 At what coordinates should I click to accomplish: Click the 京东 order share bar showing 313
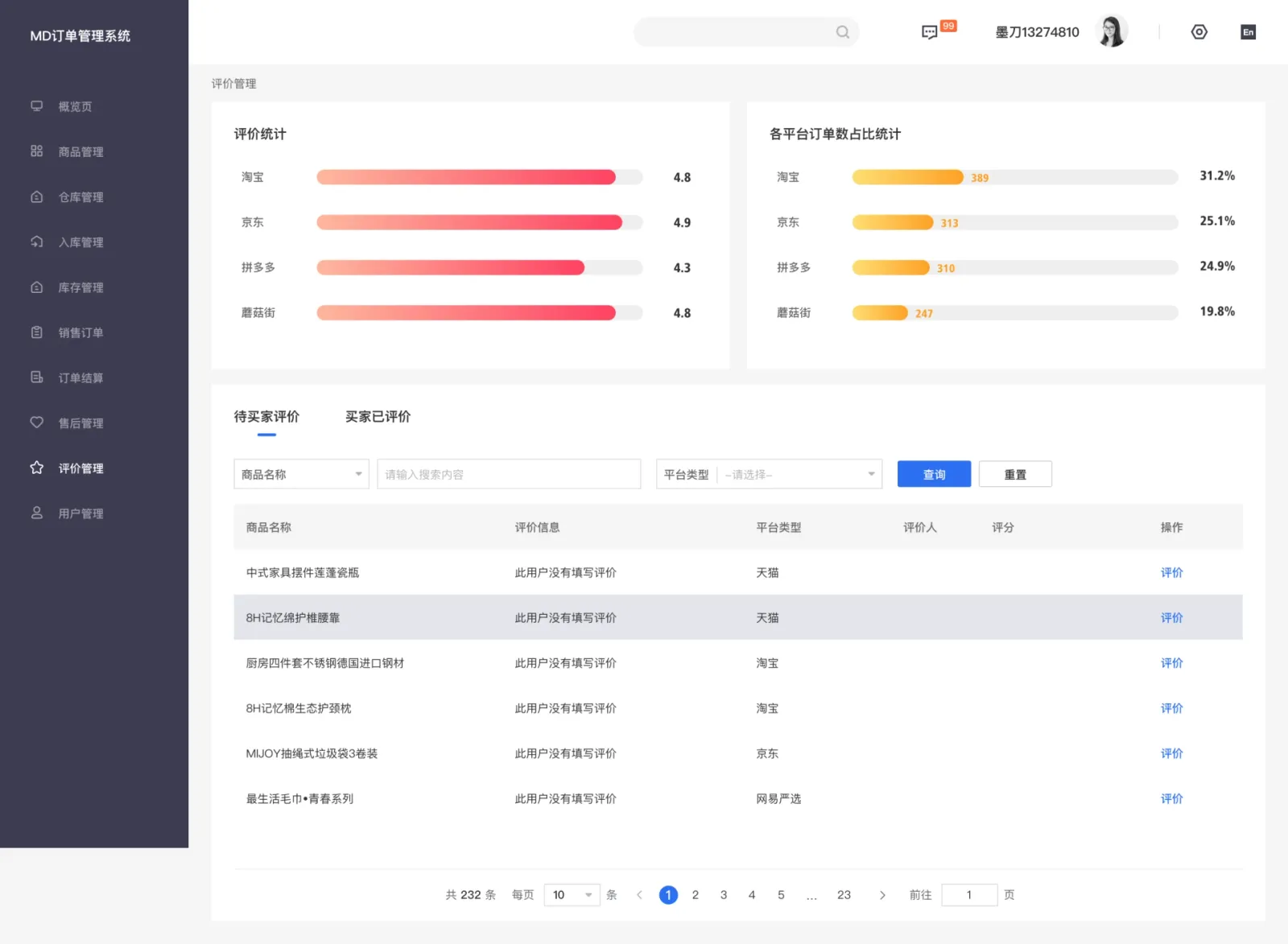(1015, 222)
